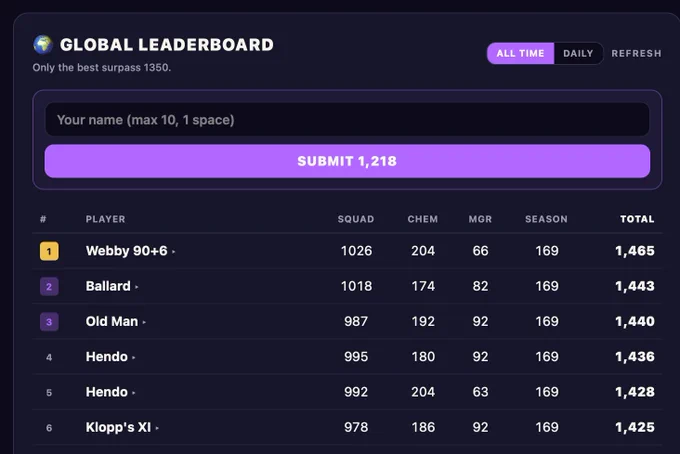Select the CHEM column header

tap(422, 219)
